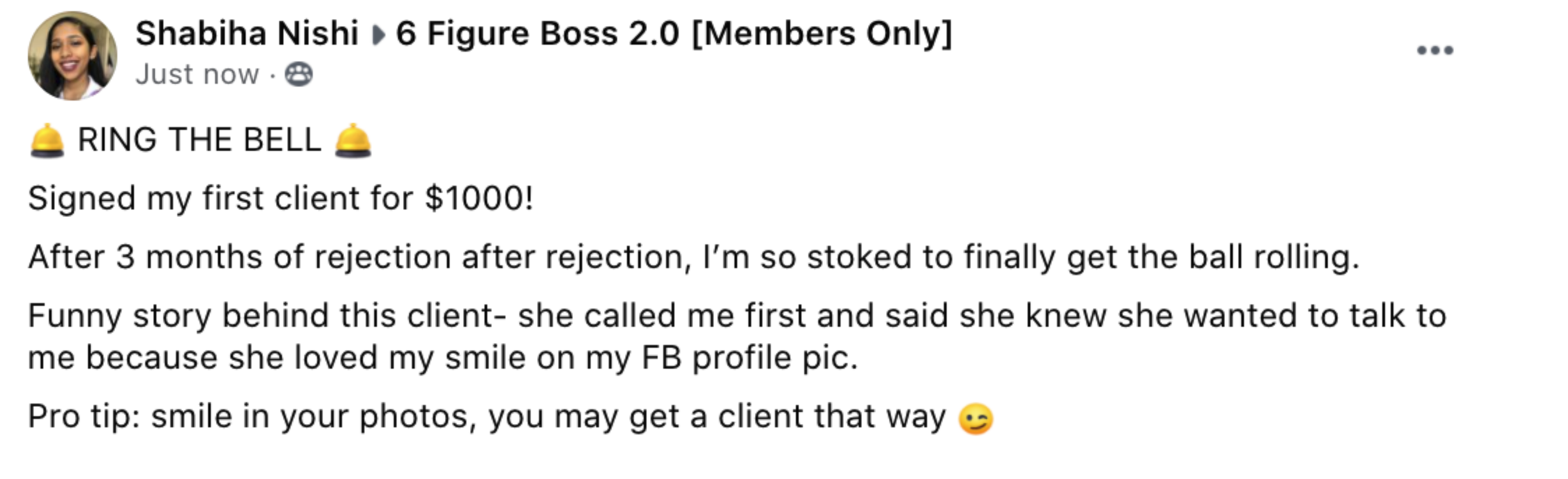Click the group privacy audience icon
1568x479 pixels.
point(299,74)
